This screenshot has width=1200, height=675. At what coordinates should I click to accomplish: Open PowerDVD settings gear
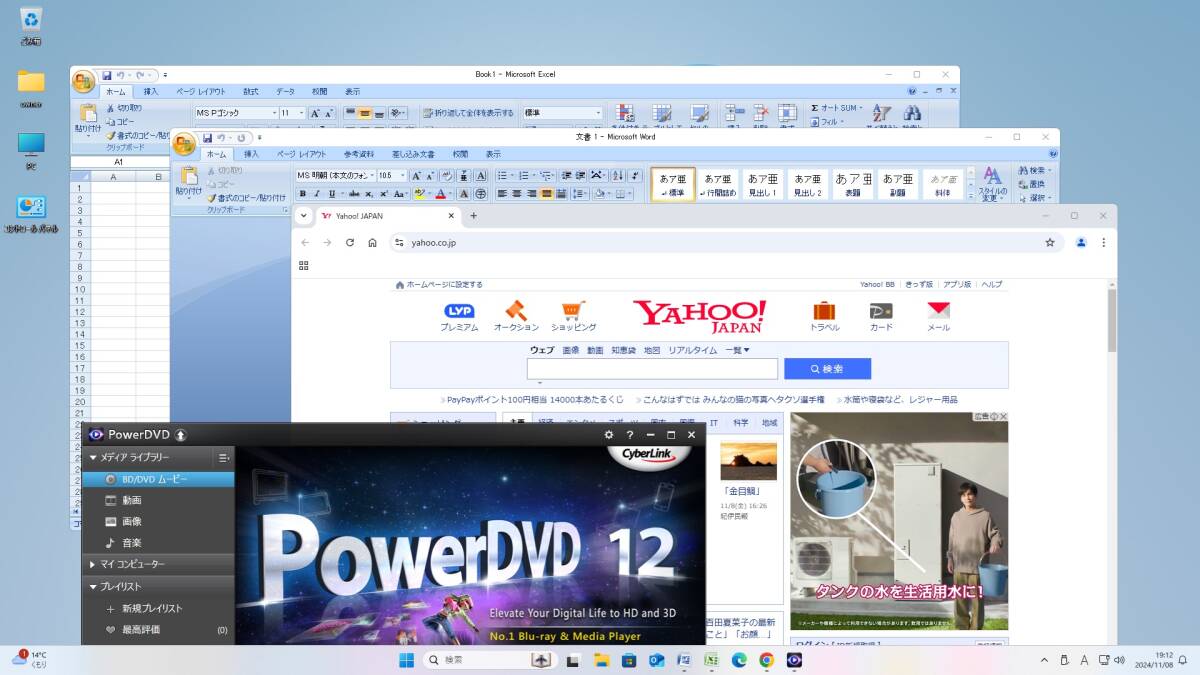pyautogui.click(x=608, y=435)
